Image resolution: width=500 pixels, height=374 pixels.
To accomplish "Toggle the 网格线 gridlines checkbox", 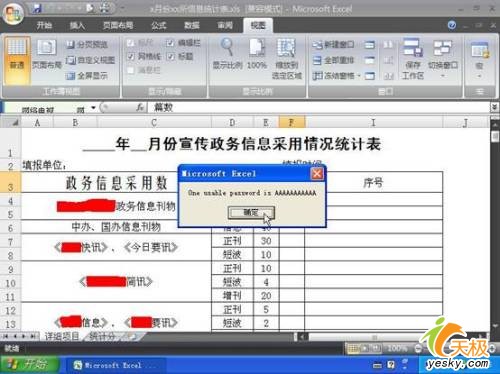I will [131, 56].
